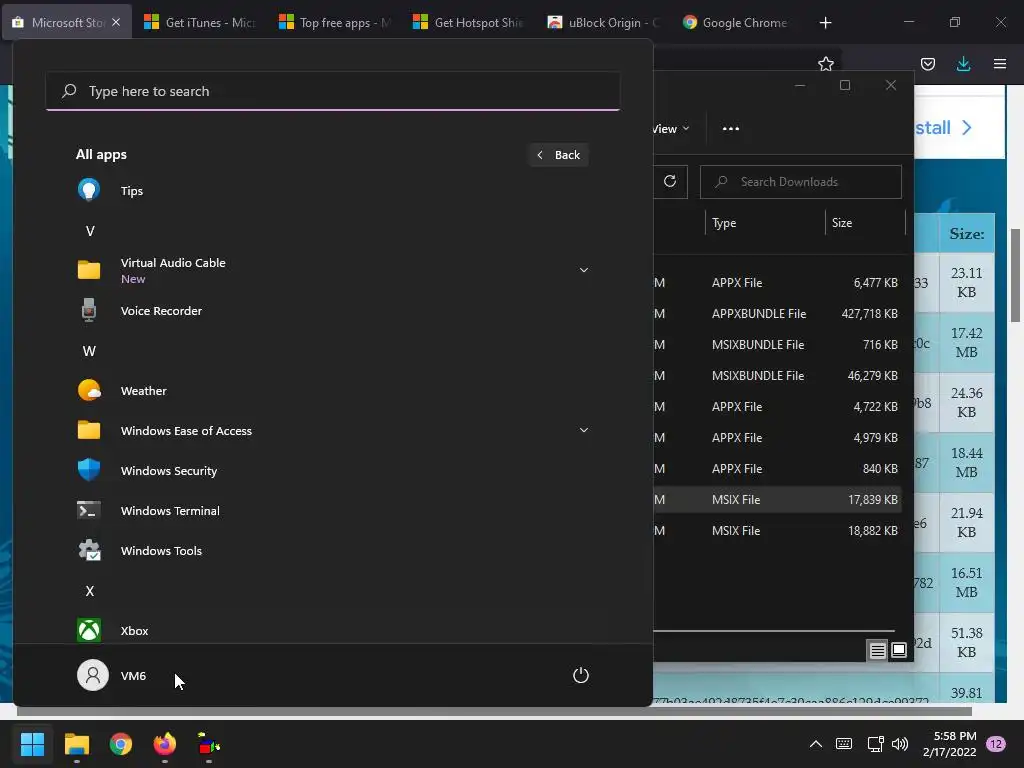
Task: Bookmark this page with the star icon
Action: (825, 64)
